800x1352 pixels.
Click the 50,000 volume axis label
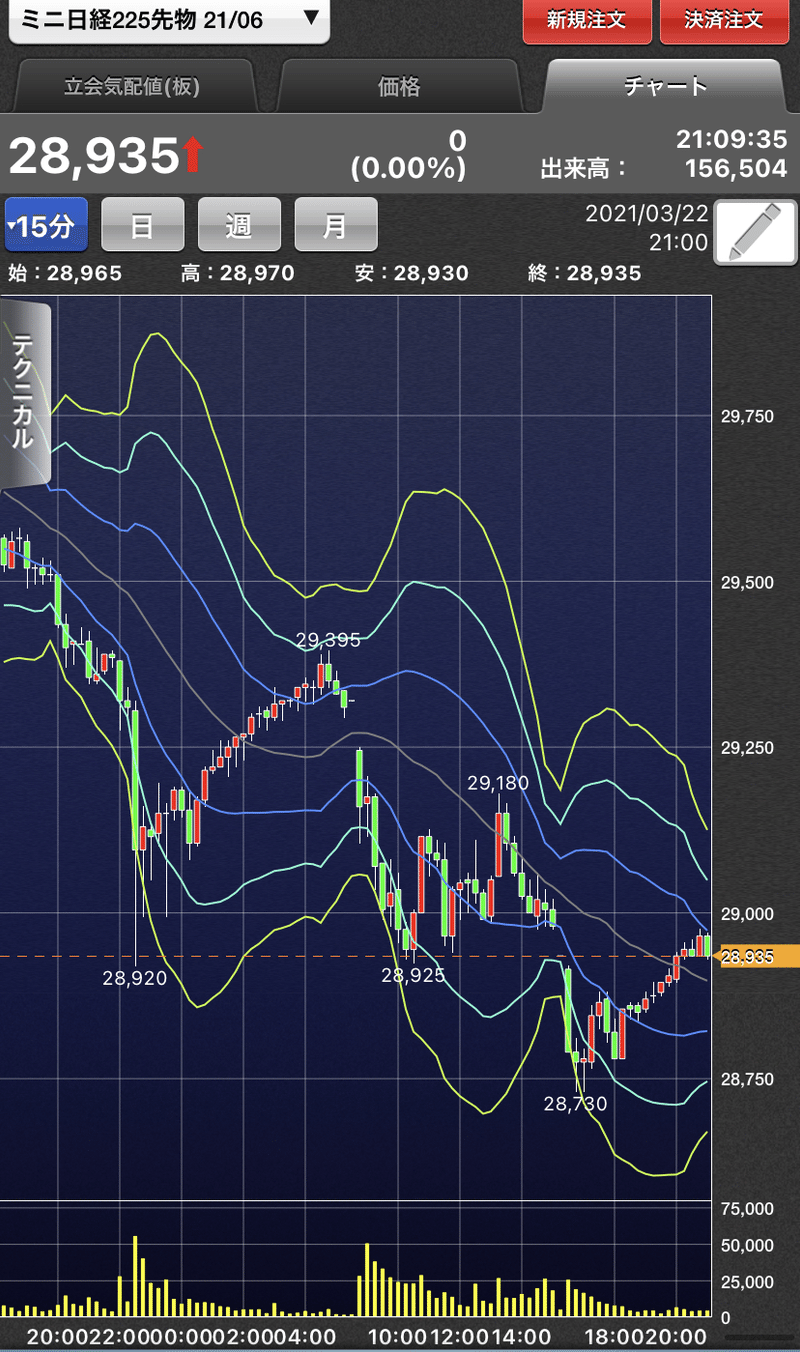point(747,1245)
